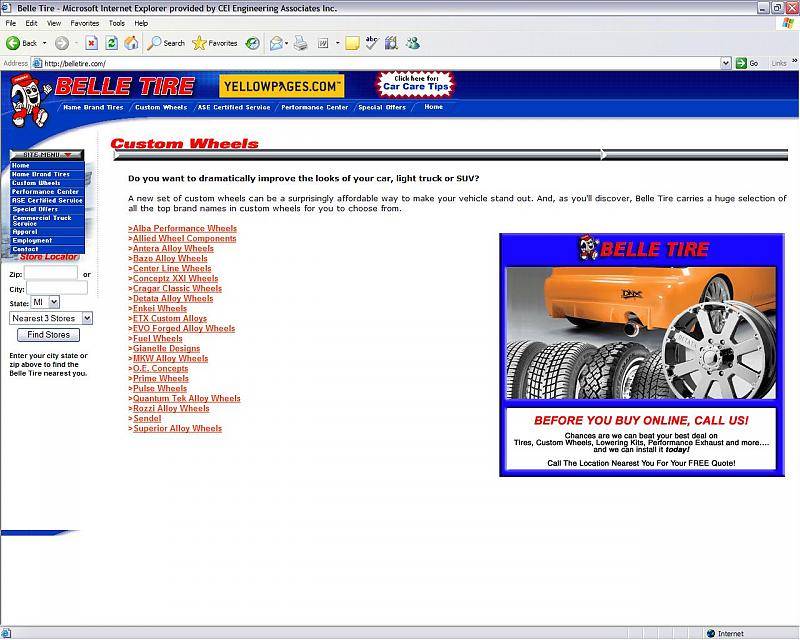Open the Messenger people icon

413,43
